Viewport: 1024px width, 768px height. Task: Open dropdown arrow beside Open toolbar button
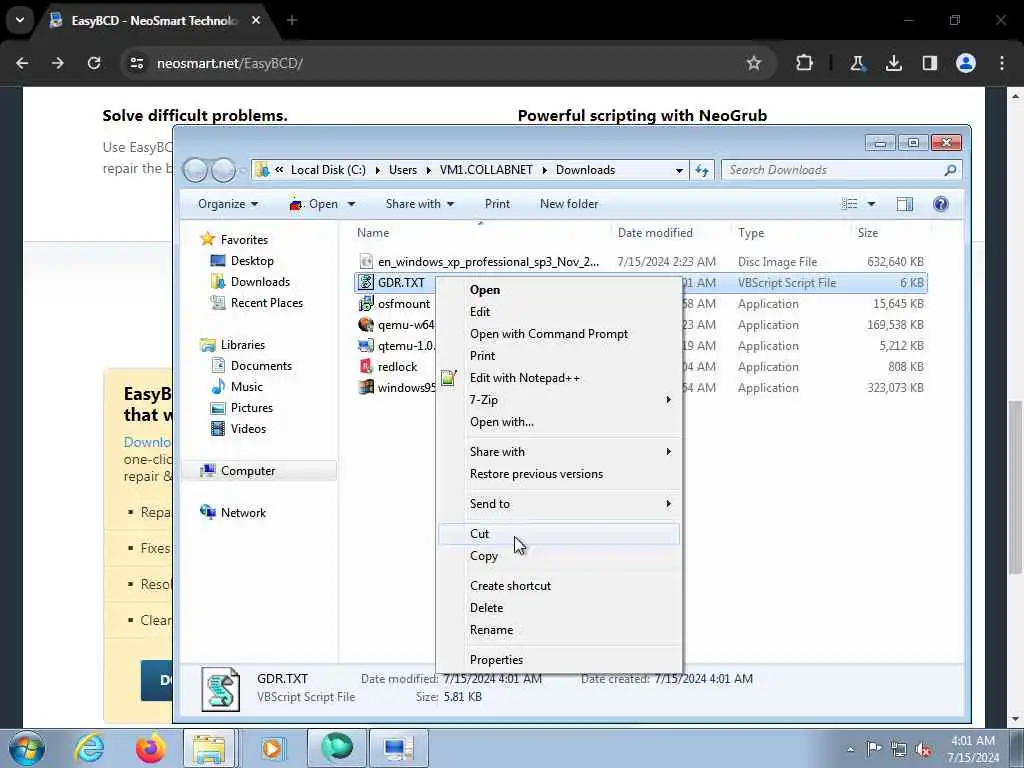351,204
